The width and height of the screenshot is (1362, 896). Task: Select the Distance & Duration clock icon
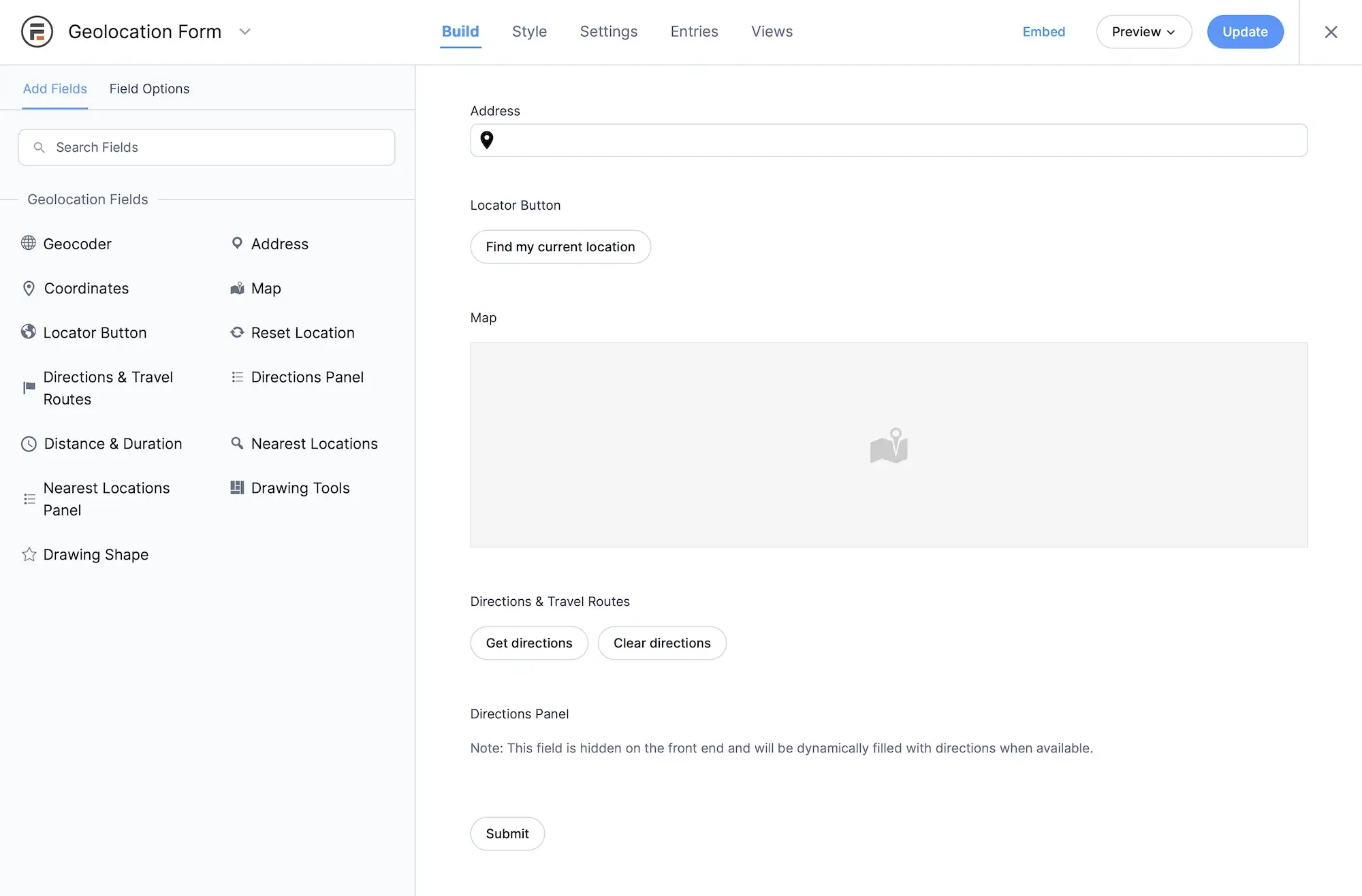28,443
